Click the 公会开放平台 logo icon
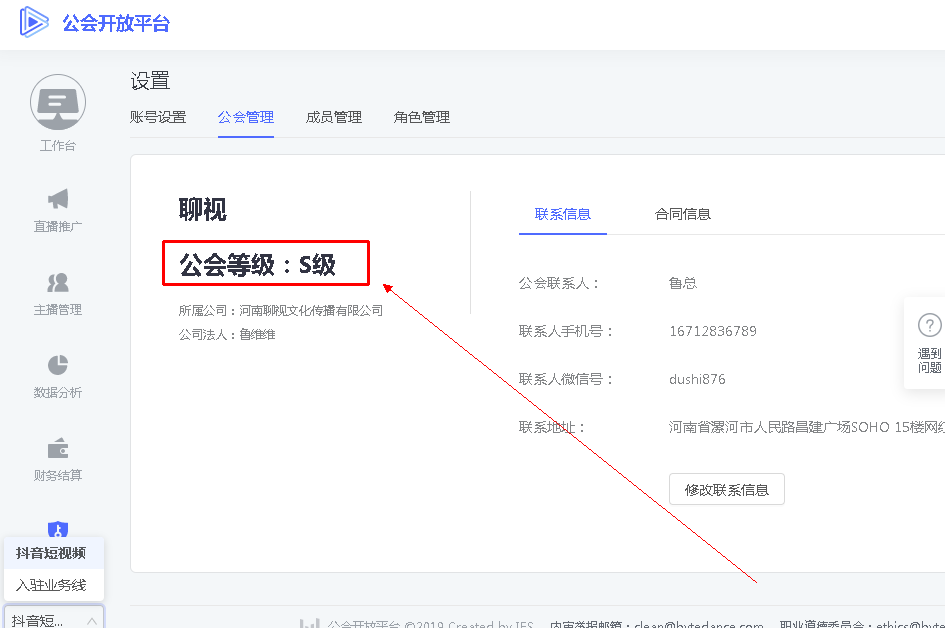The height and width of the screenshot is (628, 945). tap(34, 22)
